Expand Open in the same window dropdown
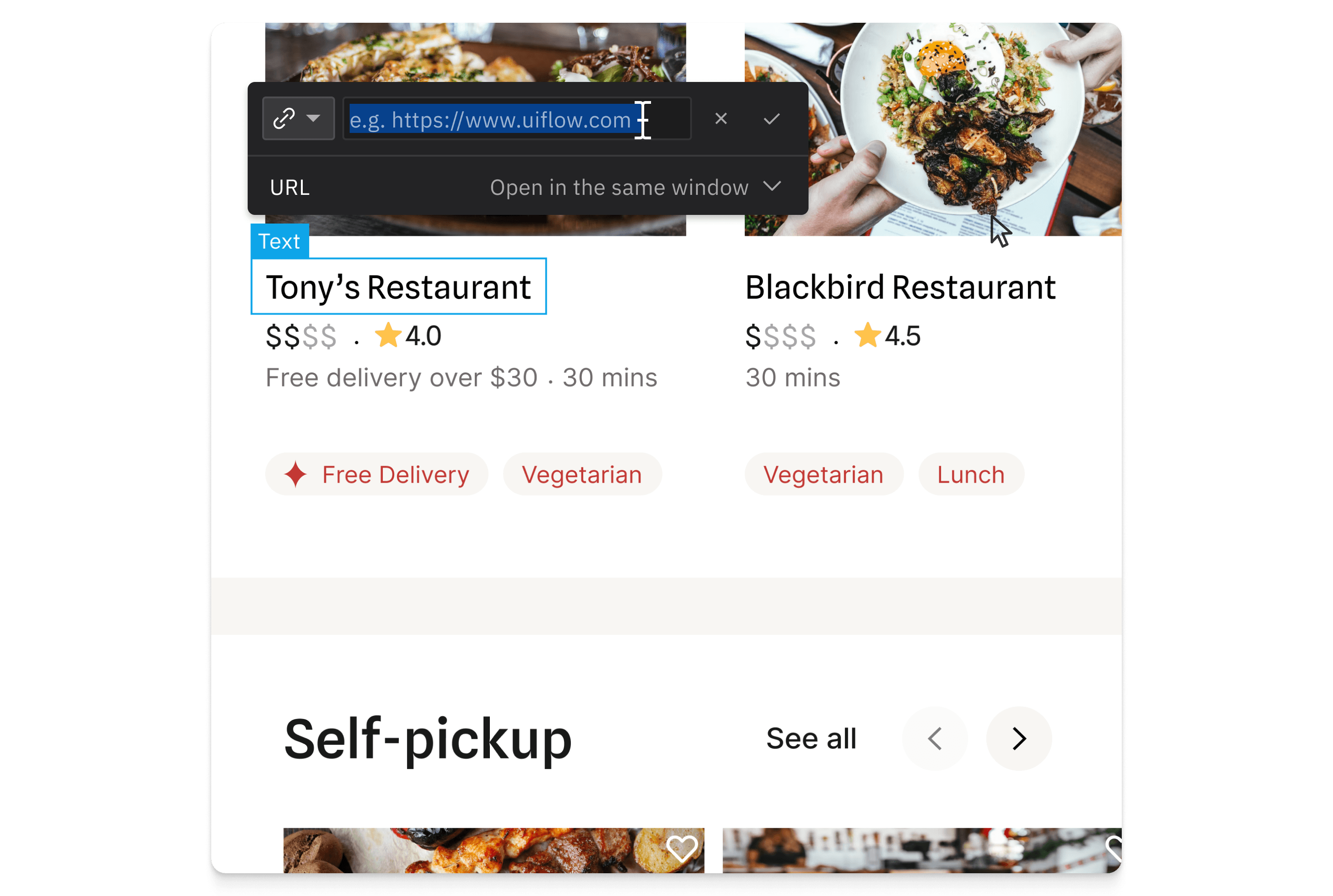Viewport: 1333px width, 896px height. click(x=635, y=187)
